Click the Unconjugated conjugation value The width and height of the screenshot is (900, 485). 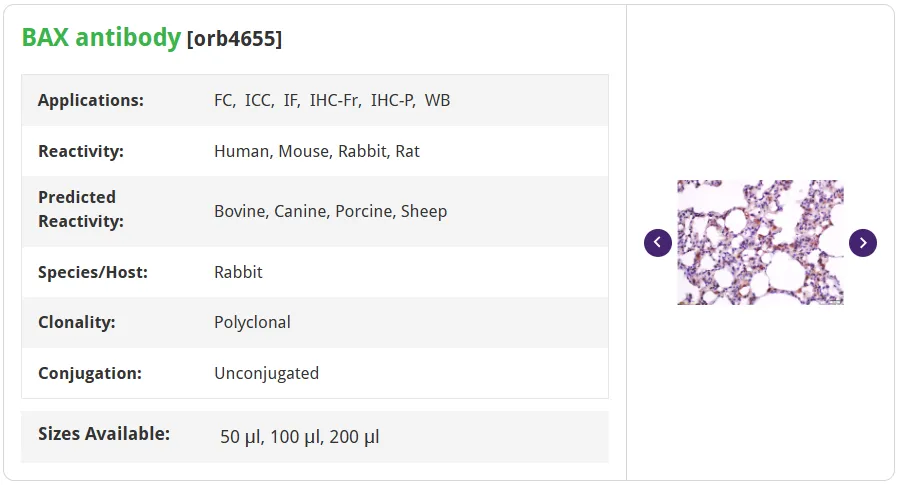pyautogui.click(x=266, y=374)
